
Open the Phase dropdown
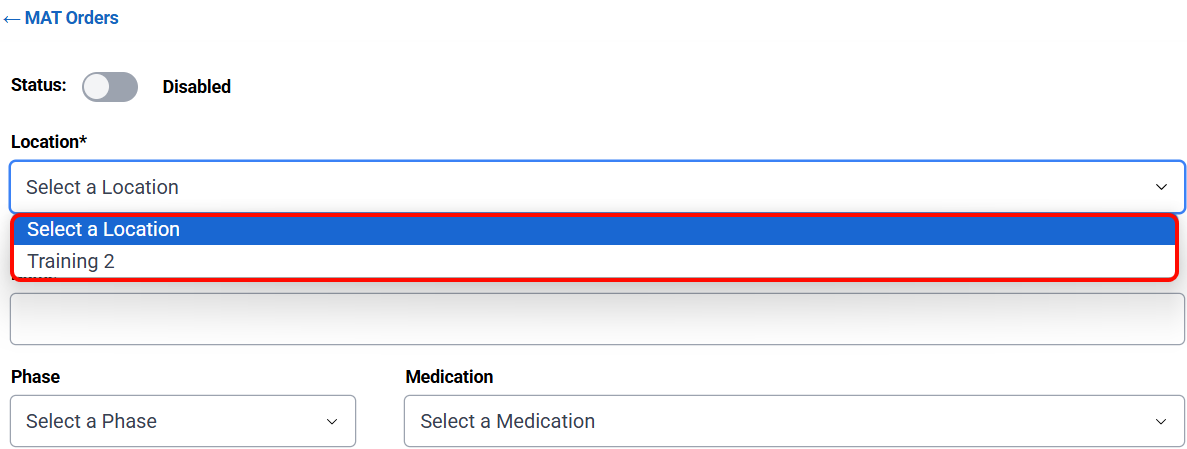pos(182,421)
